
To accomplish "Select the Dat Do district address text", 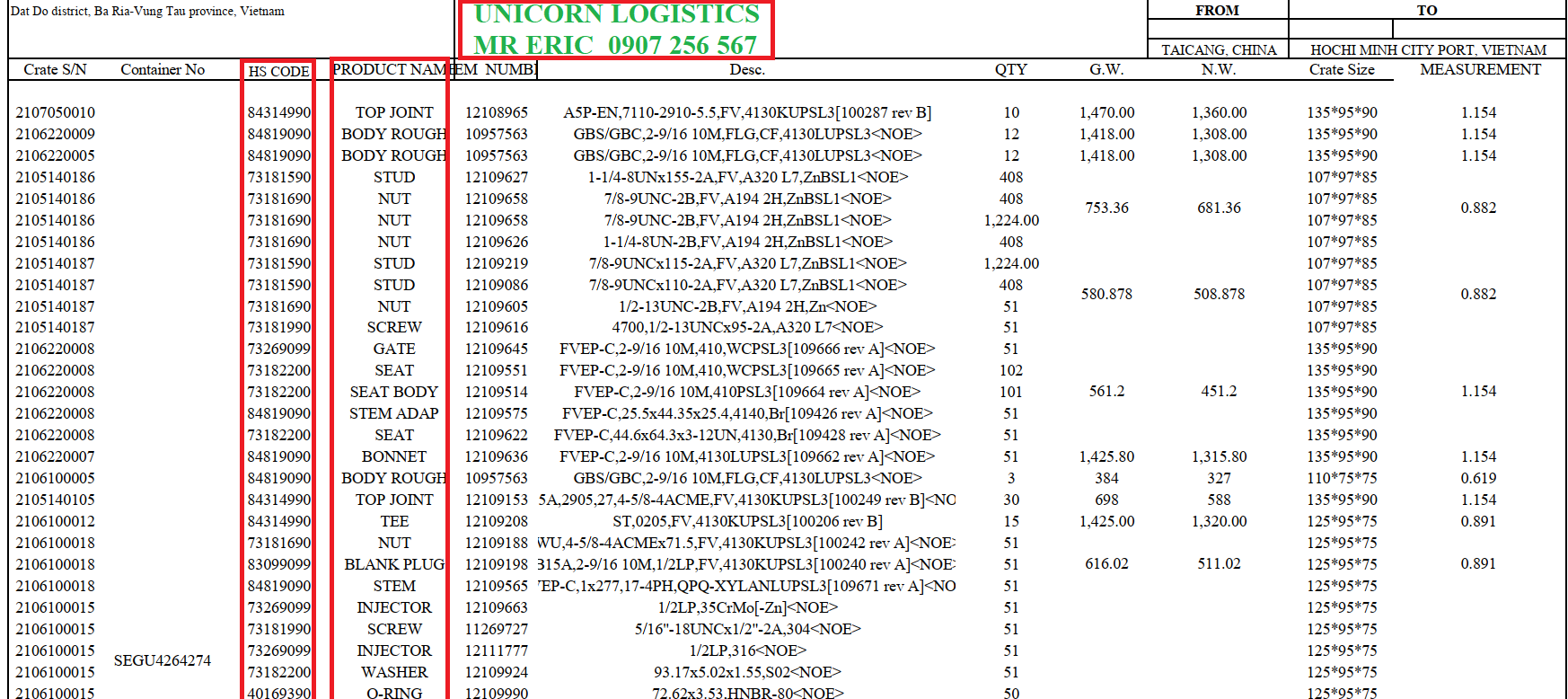I will (147, 12).
